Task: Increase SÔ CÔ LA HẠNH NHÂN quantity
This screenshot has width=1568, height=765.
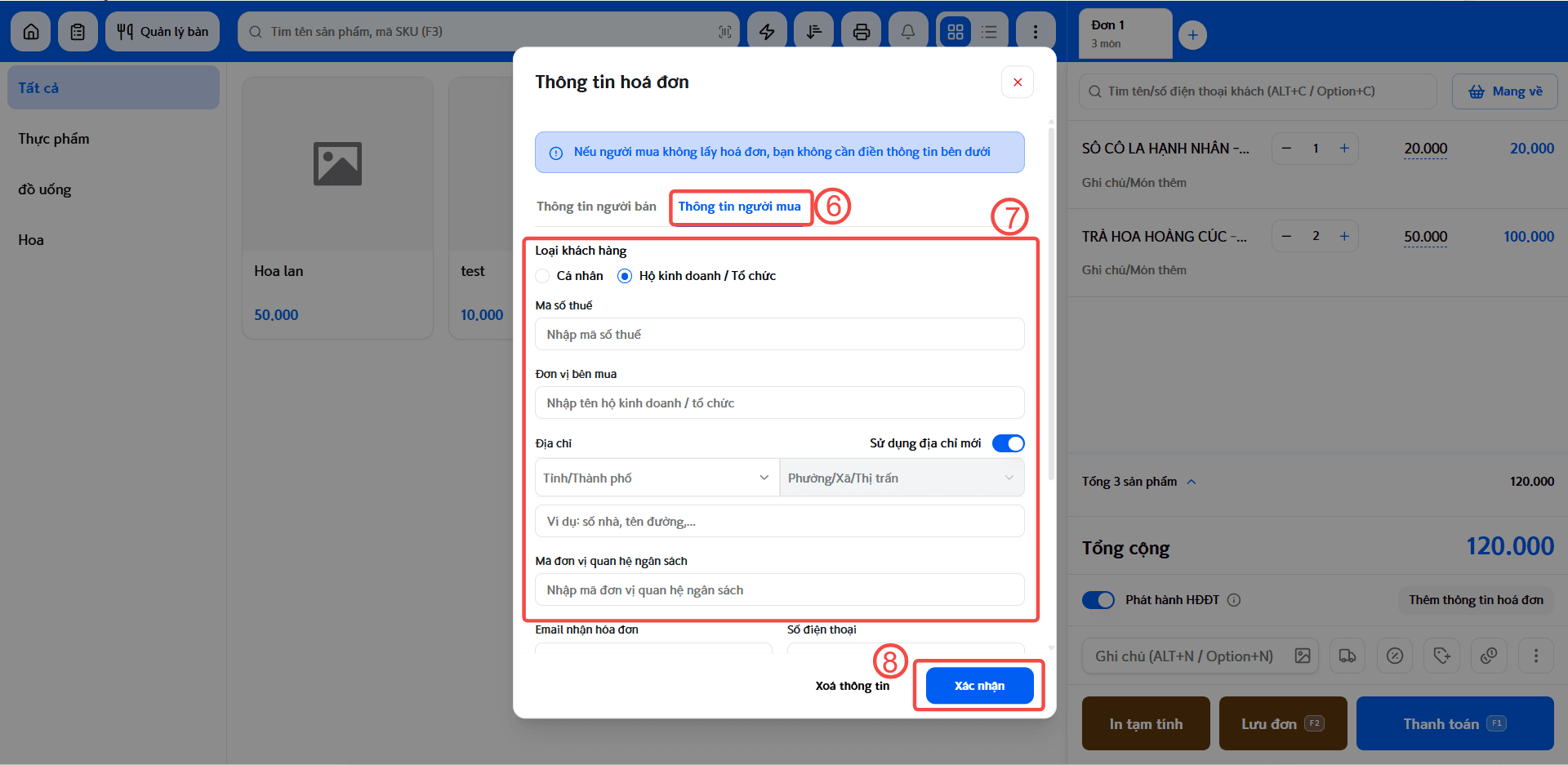Action: click(1344, 149)
